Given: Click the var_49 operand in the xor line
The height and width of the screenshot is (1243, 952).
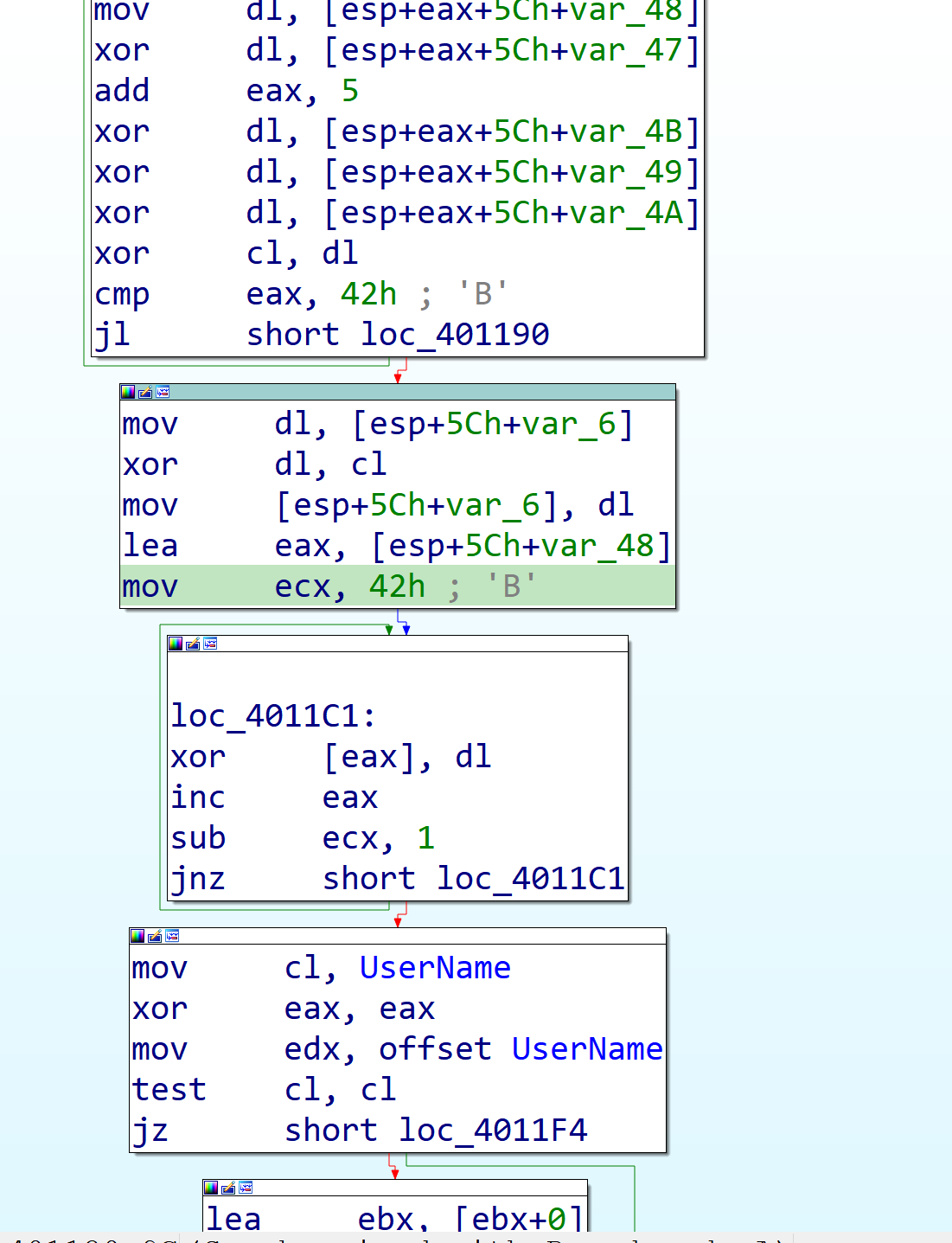Looking at the screenshot, I should click(x=625, y=172).
